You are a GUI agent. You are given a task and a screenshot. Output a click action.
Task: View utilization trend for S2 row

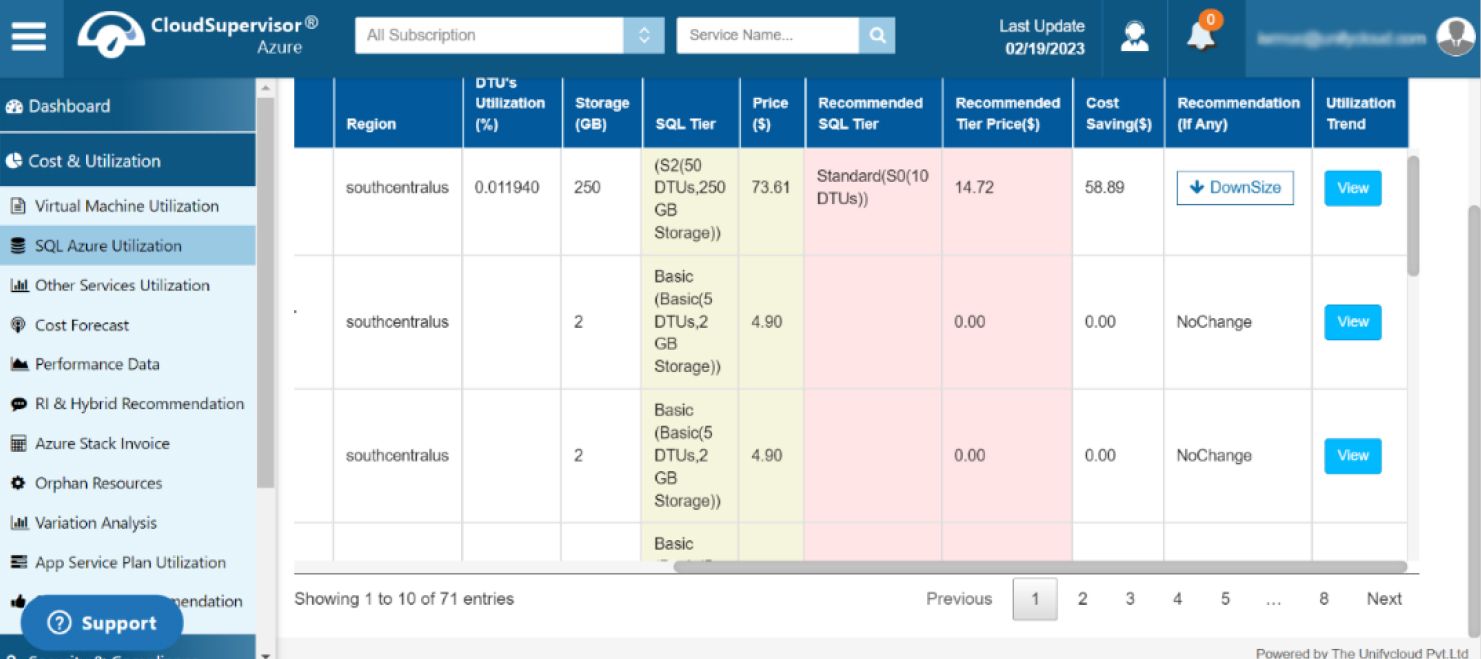tap(1353, 188)
